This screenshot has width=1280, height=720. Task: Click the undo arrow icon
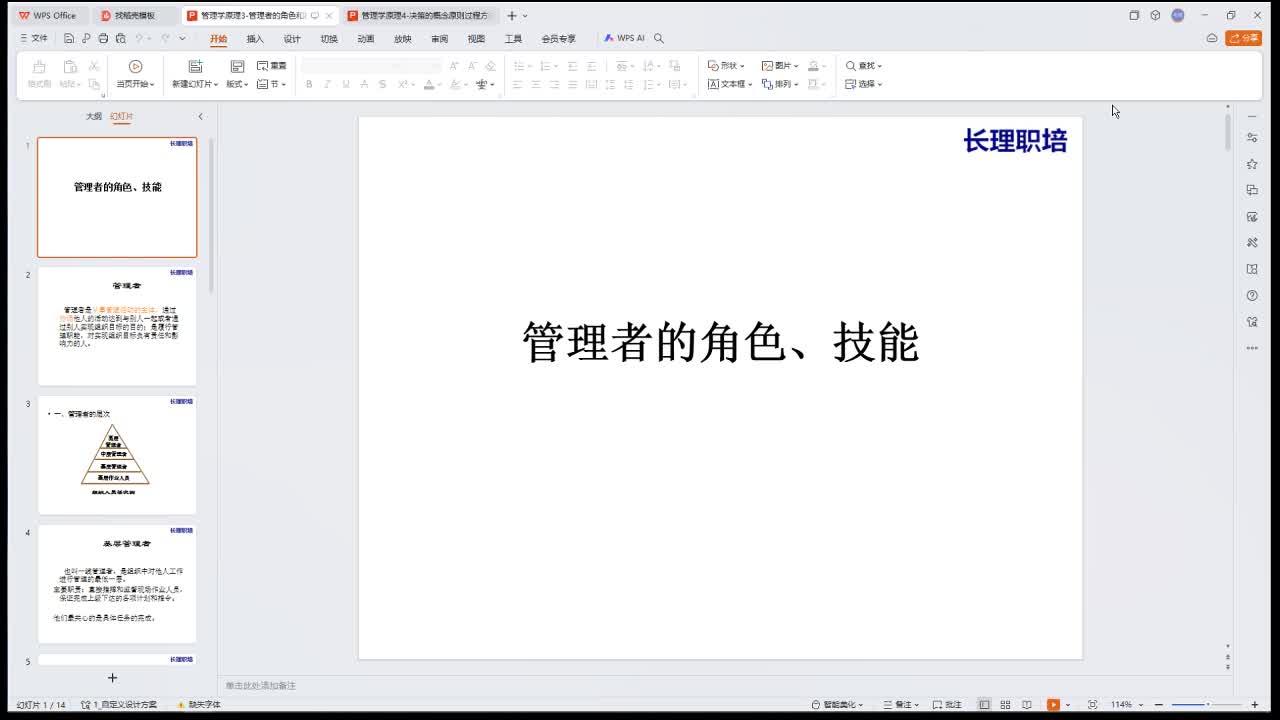click(139, 39)
